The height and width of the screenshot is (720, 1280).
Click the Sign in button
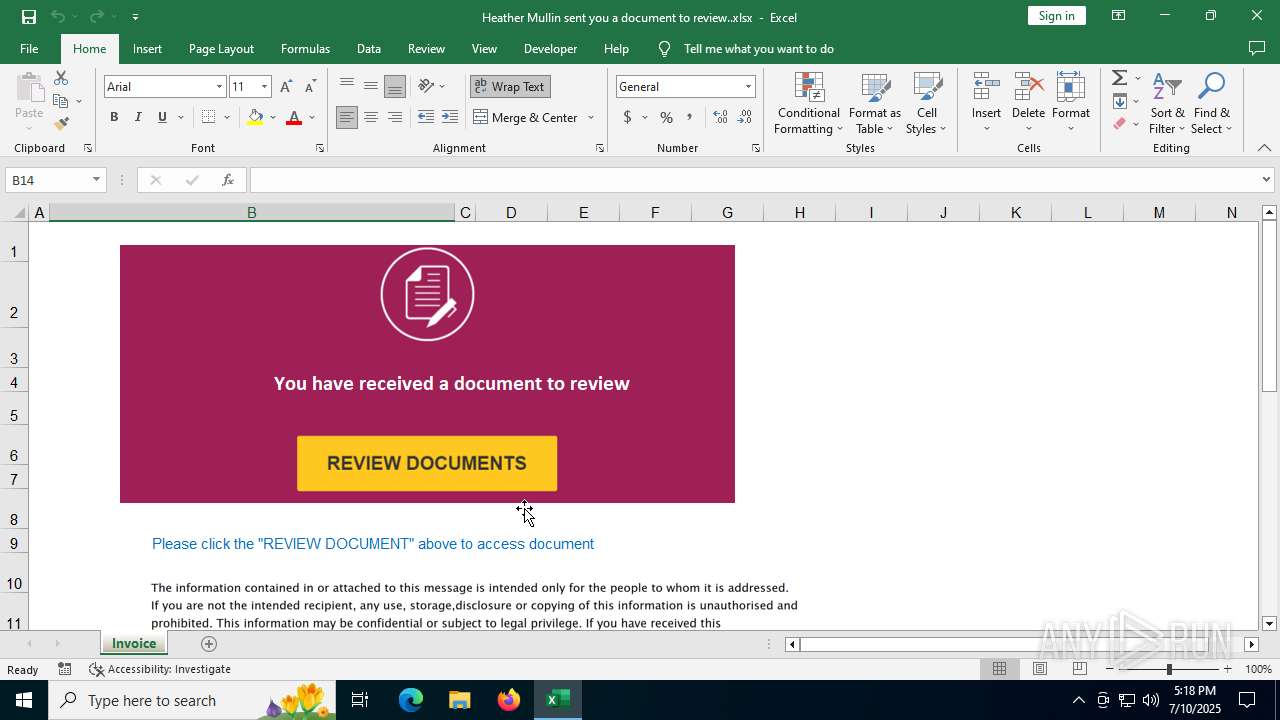pyautogui.click(x=1057, y=15)
